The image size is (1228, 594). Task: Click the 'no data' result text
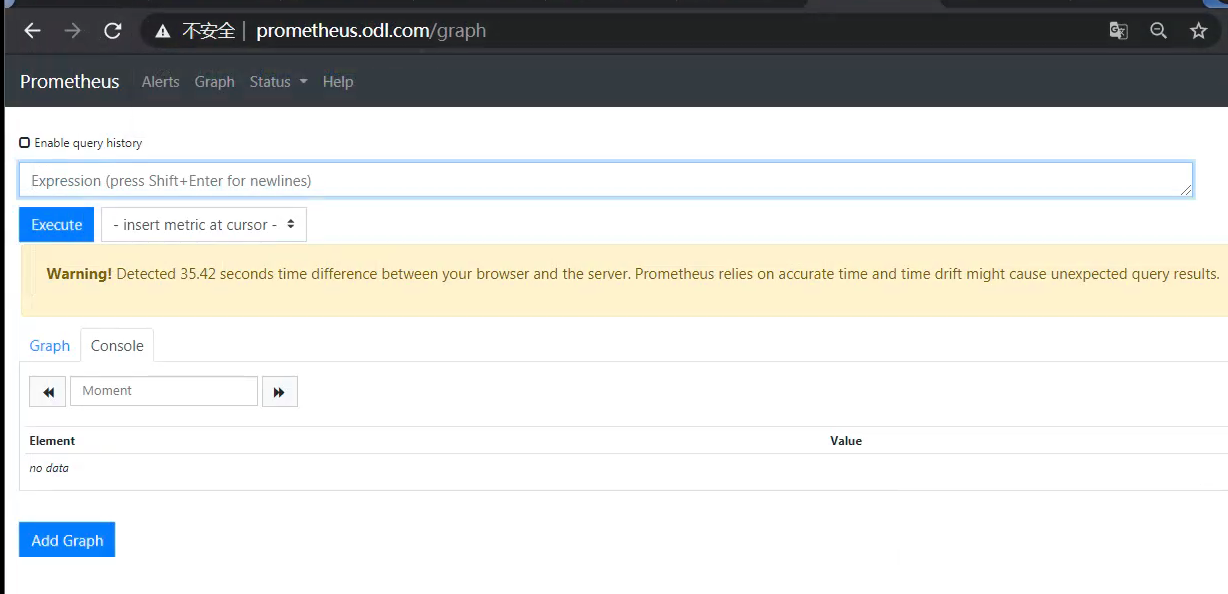[49, 468]
